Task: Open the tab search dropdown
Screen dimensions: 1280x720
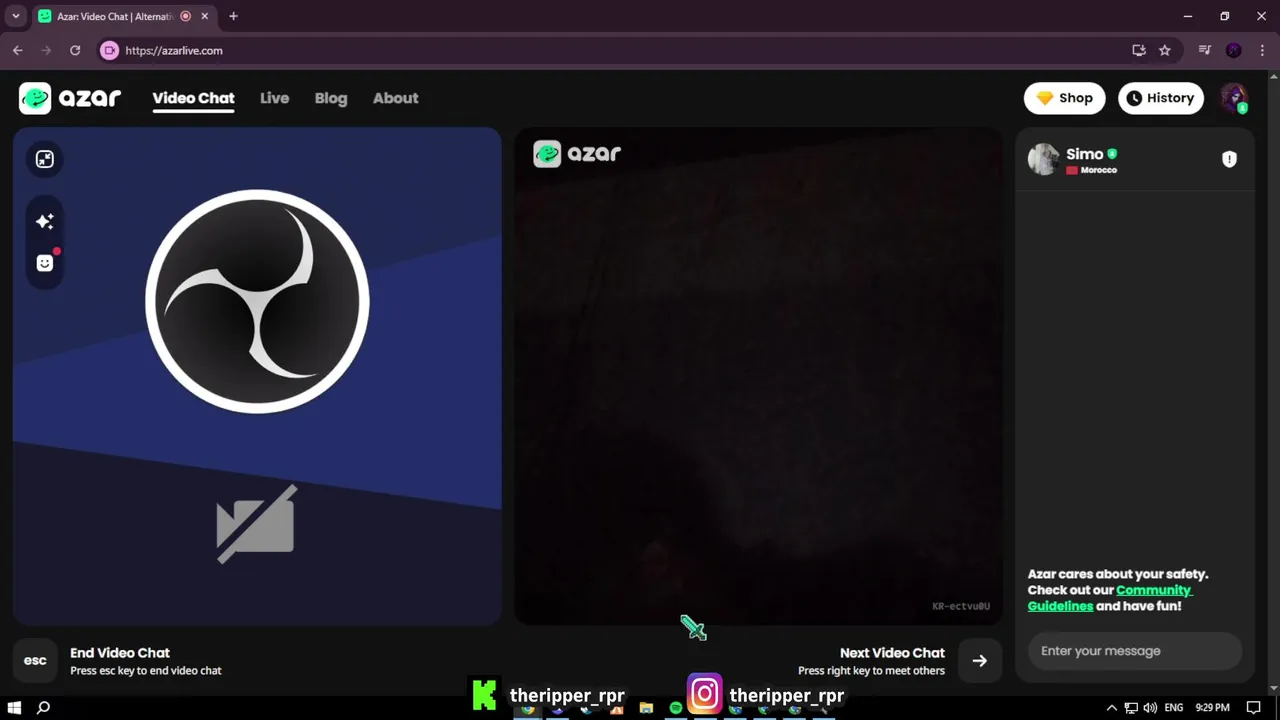Action: click(16, 16)
